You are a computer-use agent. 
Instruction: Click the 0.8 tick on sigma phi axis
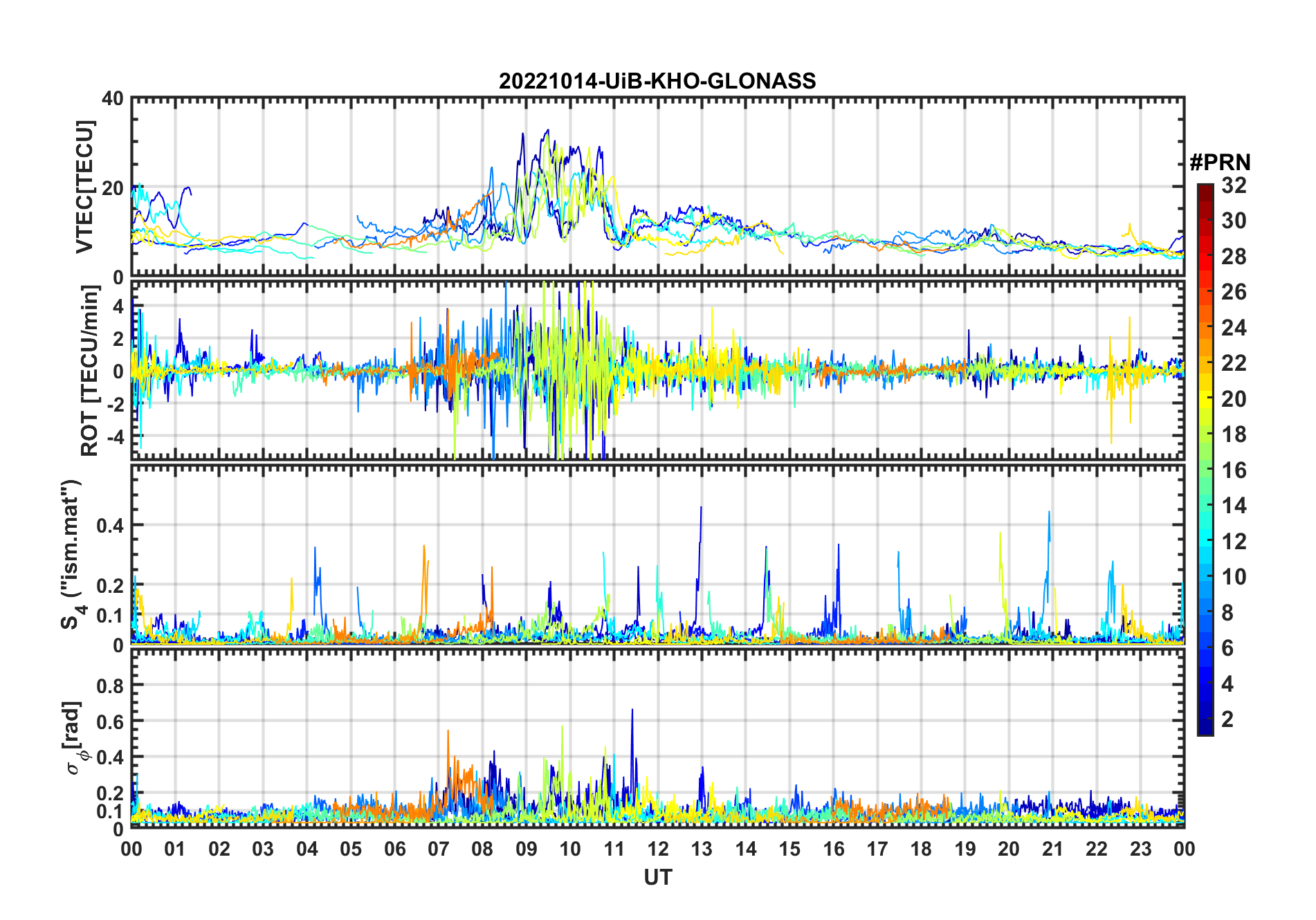(109, 686)
